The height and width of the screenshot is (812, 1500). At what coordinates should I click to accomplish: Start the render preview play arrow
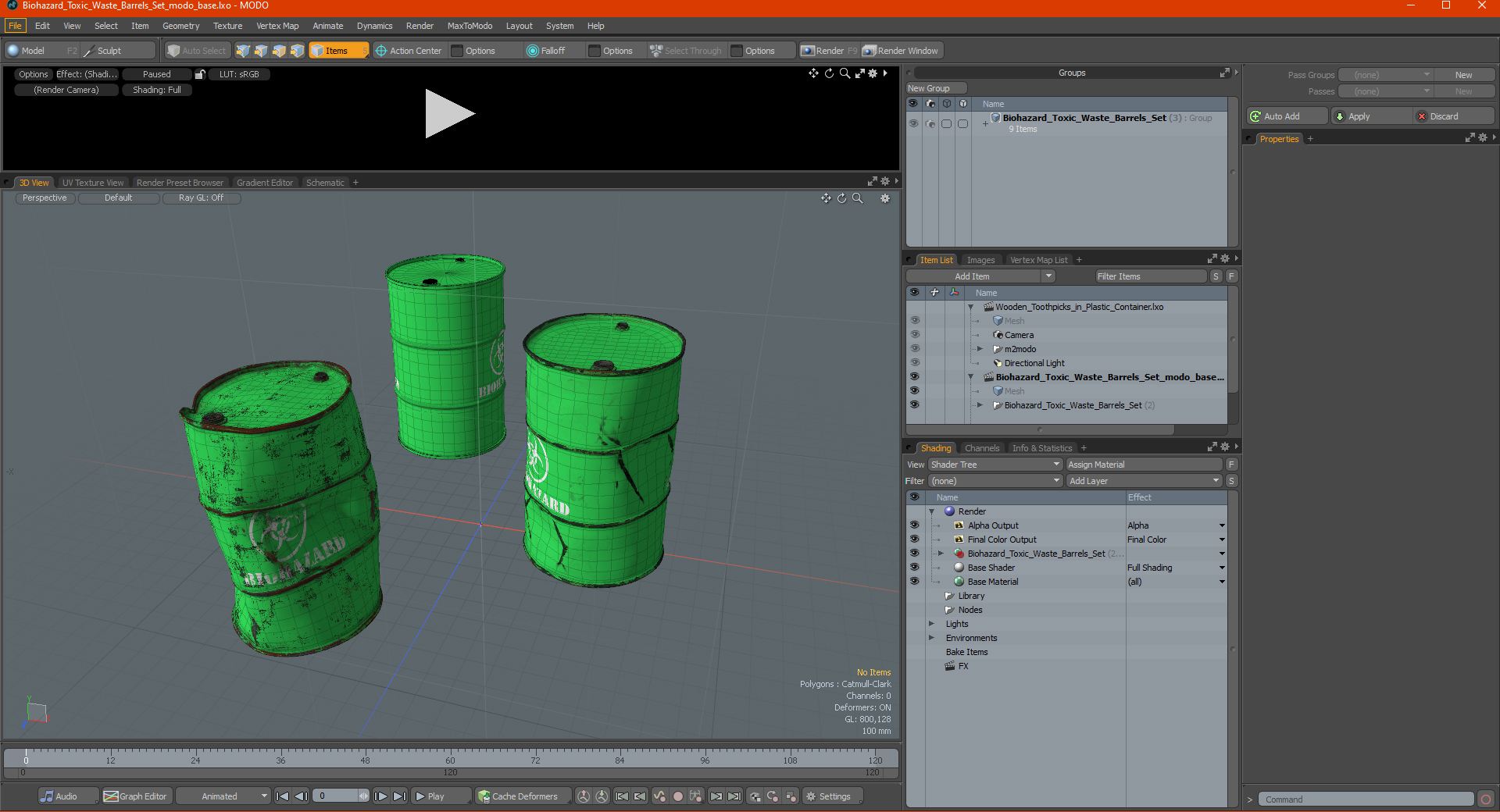pos(449,114)
